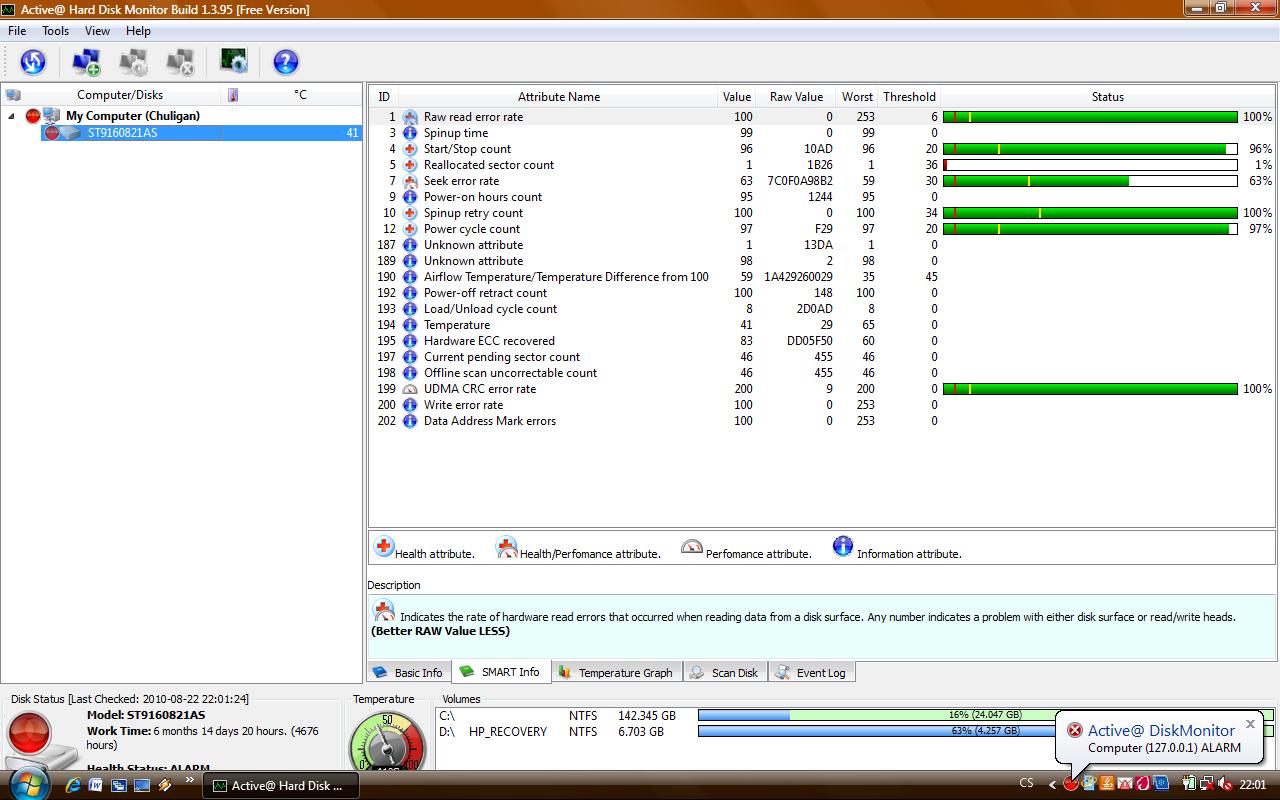Sort by the Attribute Name column header
This screenshot has height=800, width=1280.
click(558, 97)
